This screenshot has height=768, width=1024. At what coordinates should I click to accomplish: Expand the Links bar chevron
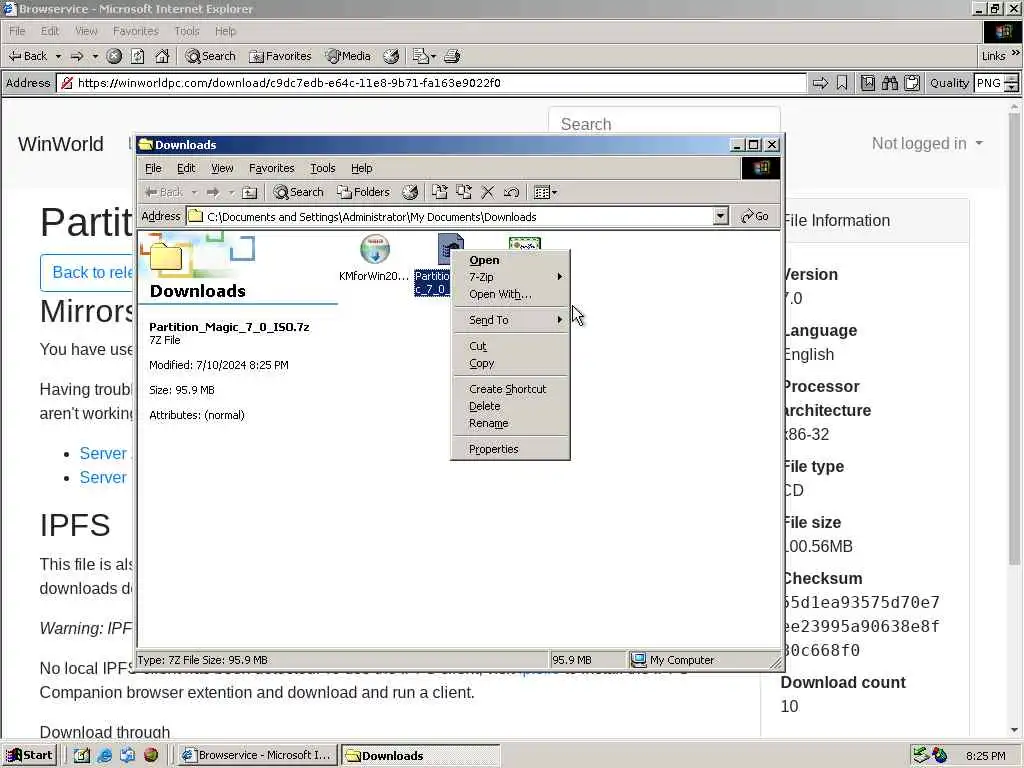click(1016, 54)
